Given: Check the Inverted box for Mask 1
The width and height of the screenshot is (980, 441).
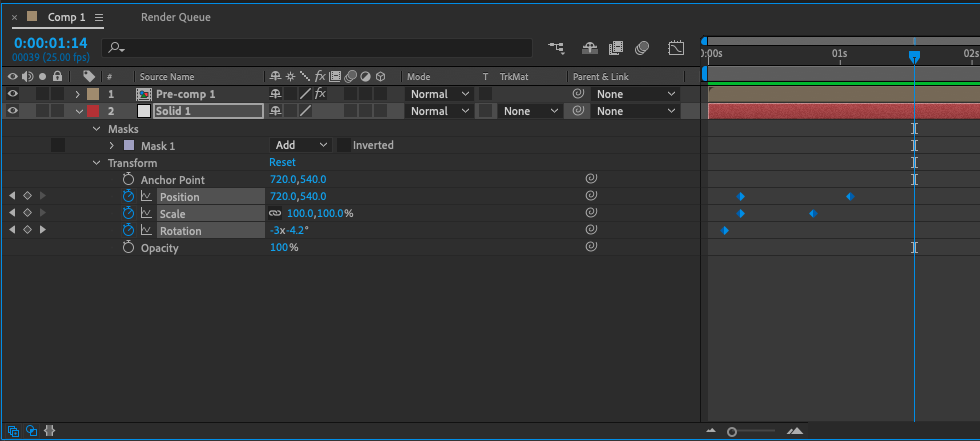Looking at the screenshot, I should 344,145.
